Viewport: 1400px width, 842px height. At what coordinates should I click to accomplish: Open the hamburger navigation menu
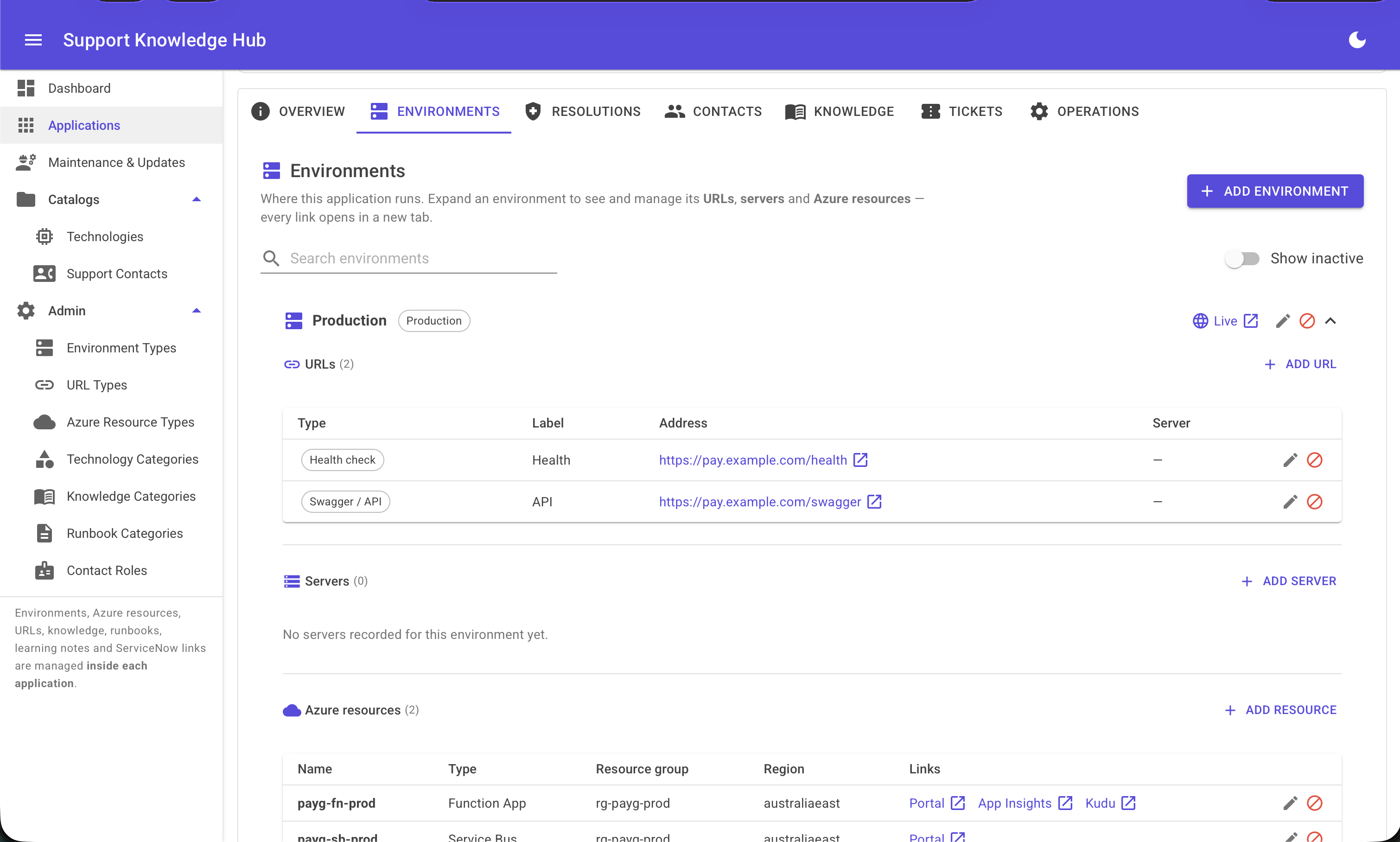coord(33,40)
